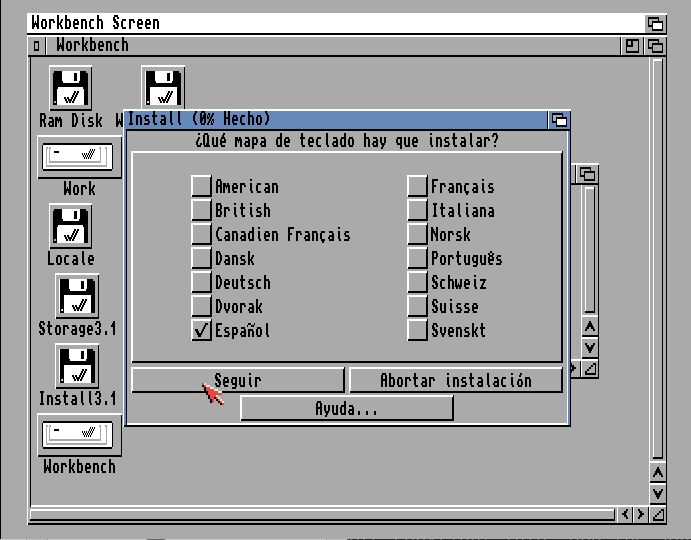Click the Workbench window scroll-up arrow
The height and width of the screenshot is (540, 691).
(x=657, y=472)
